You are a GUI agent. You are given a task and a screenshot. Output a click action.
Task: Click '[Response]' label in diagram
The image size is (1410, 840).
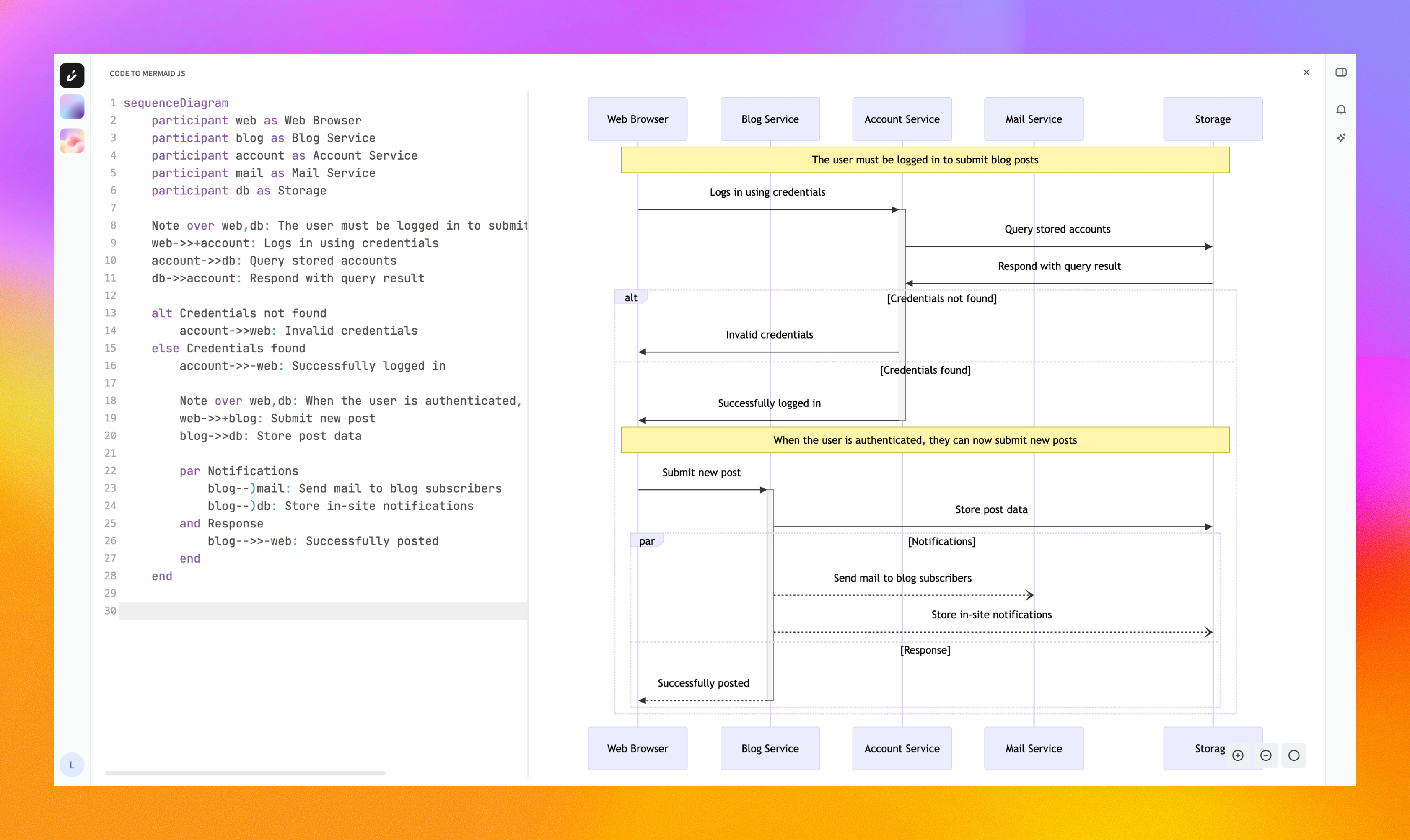(925, 650)
